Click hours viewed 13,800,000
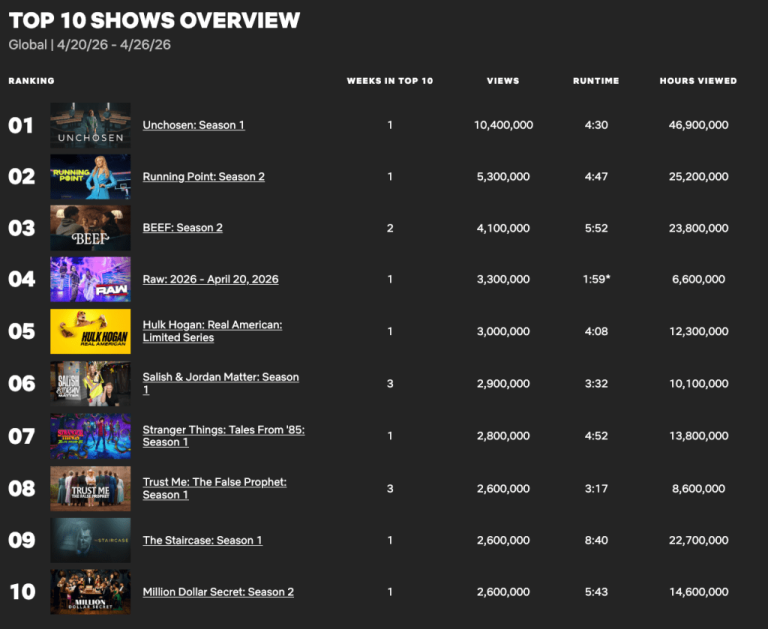768x629 pixels. (x=698, y=435)
